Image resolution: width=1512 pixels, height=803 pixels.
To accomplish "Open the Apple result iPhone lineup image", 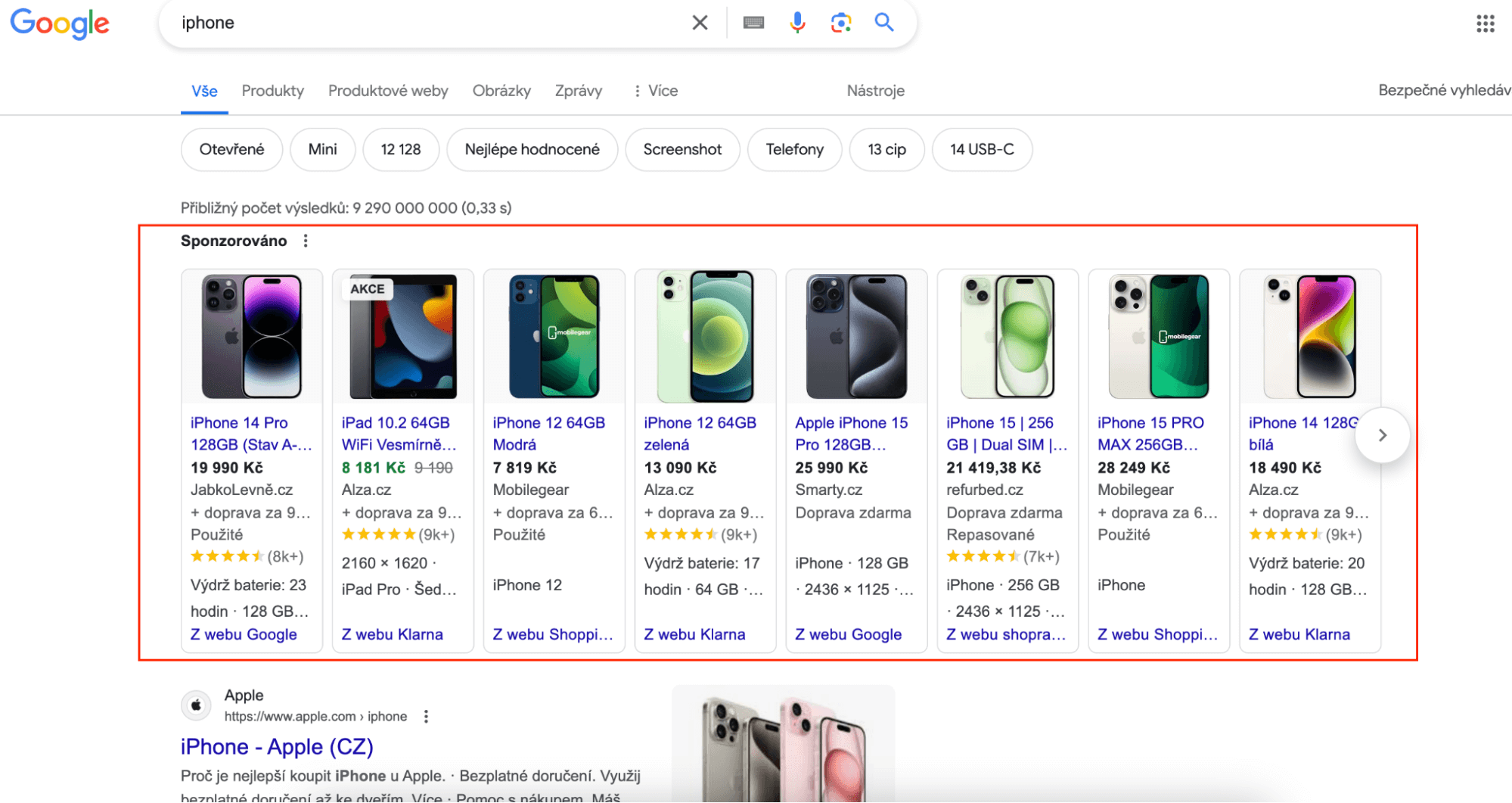I will click(784, 744).
